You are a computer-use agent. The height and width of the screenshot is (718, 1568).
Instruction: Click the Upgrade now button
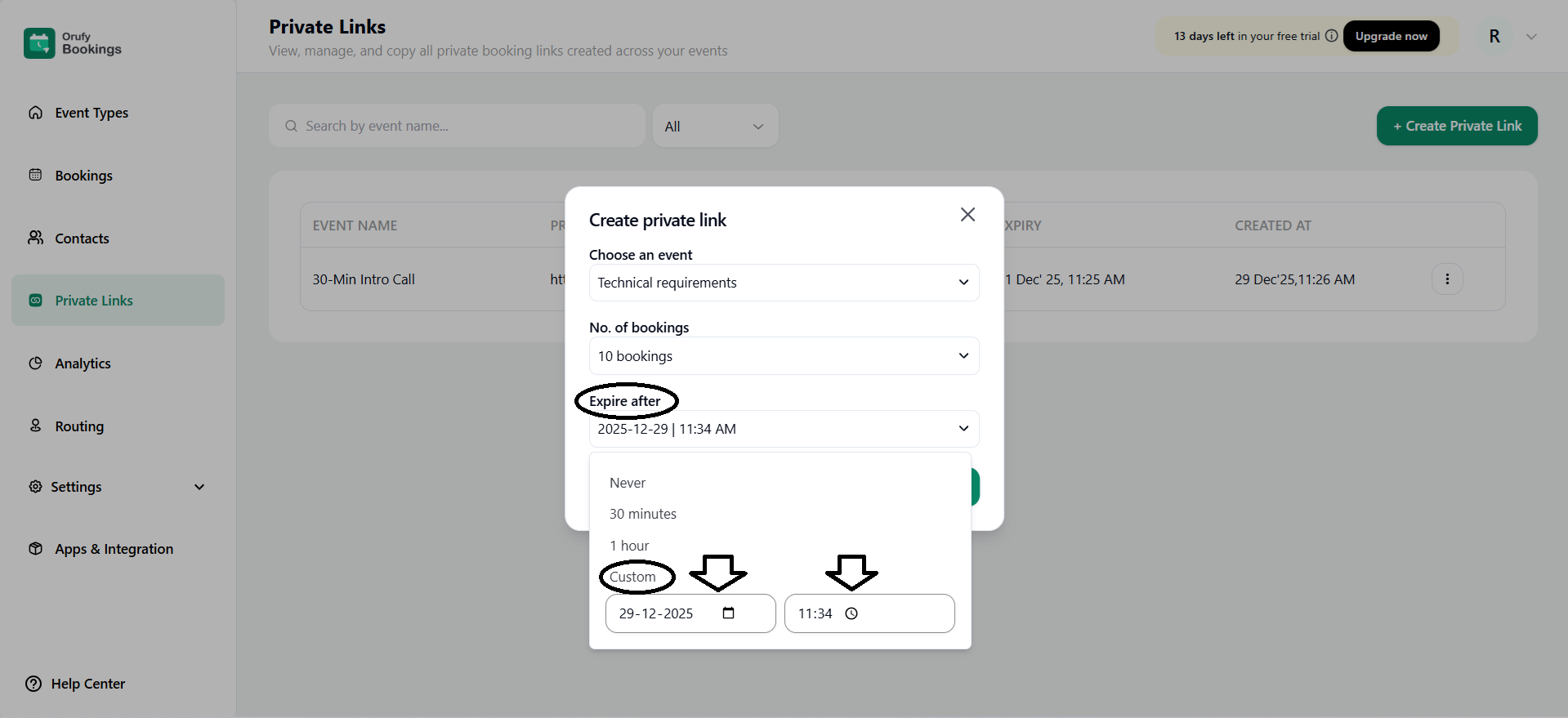1391,36
